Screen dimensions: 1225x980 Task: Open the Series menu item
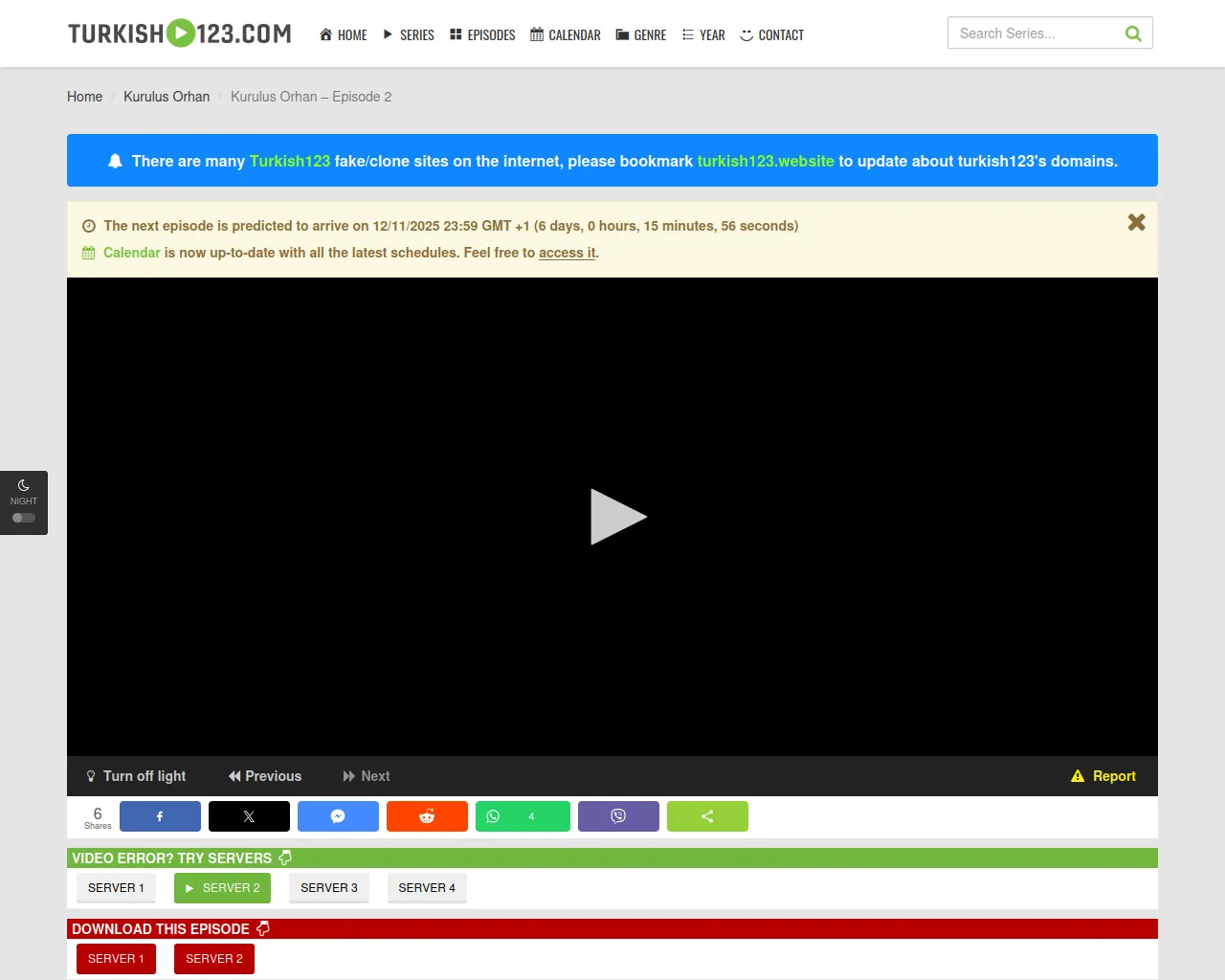pyautogui.click(x=409, y=34)
